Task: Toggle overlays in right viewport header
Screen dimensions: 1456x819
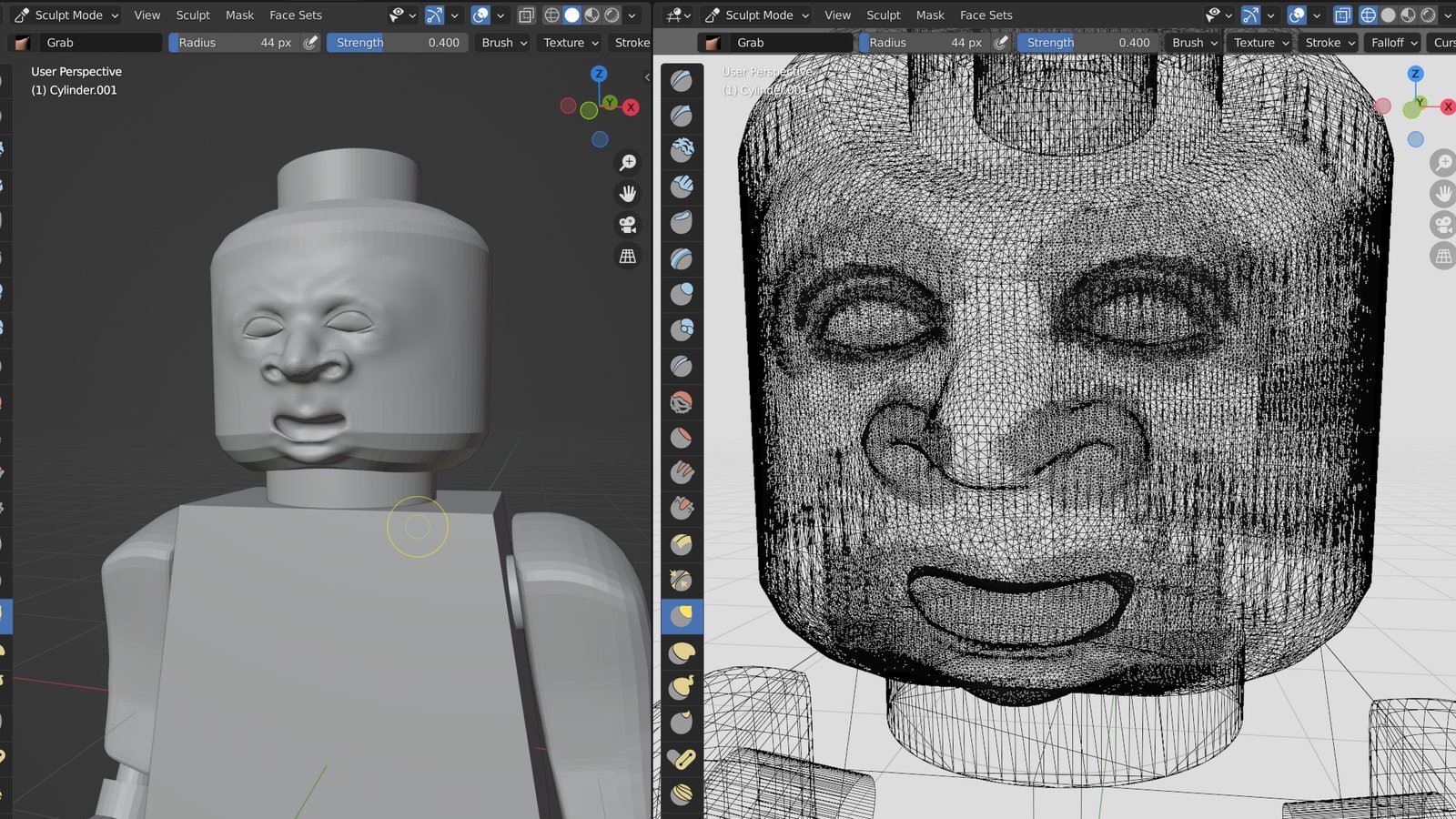Action: click(x=1297, y=15)
